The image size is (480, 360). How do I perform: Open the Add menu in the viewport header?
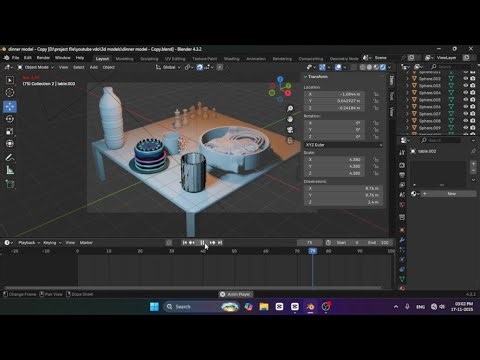pos(94,67)
